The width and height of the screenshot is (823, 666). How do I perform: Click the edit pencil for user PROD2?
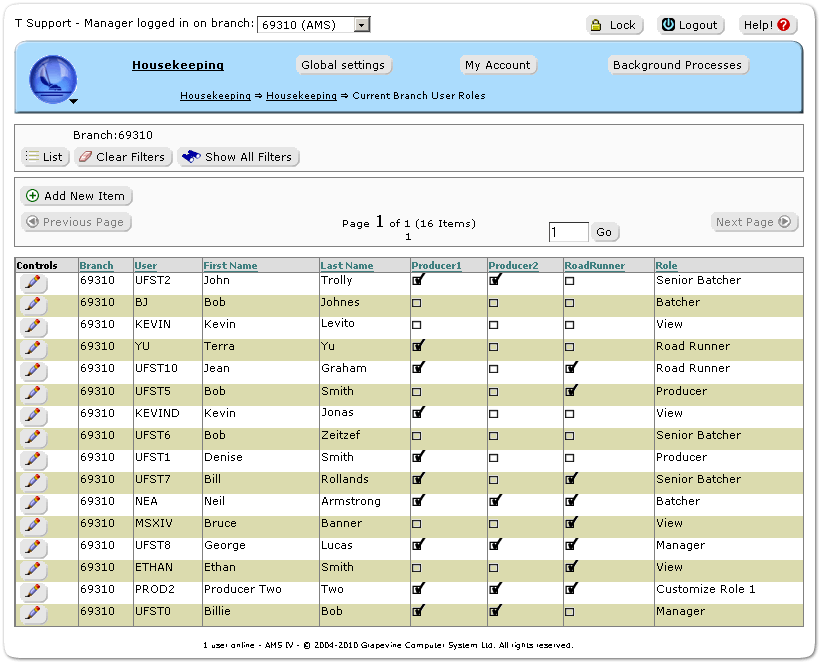click(33, 591)
